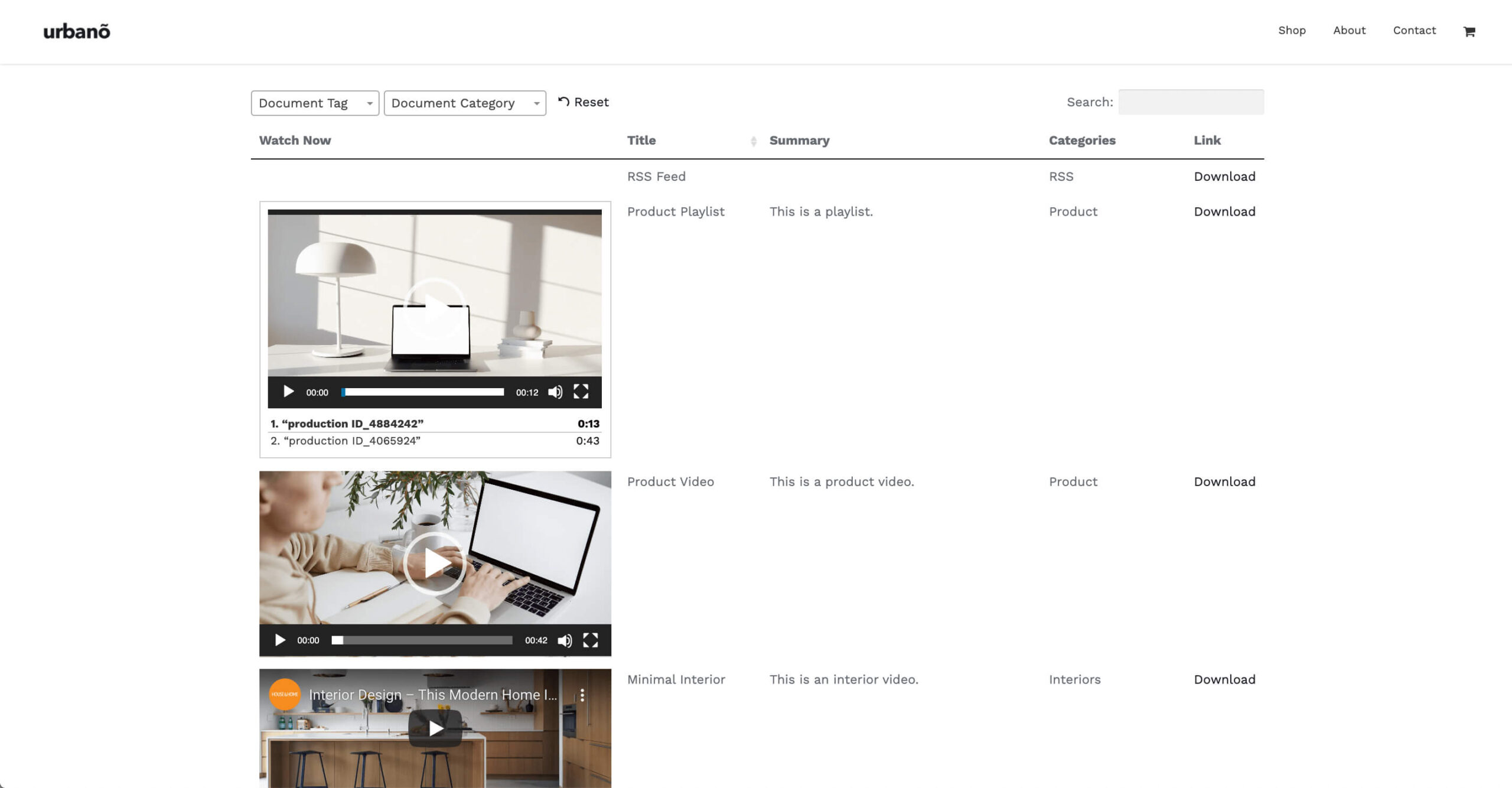Image resolution: width=1512 pixels, height=788 pixels.
Task: Go to the Shop menu
Action: coord(1292,31)
